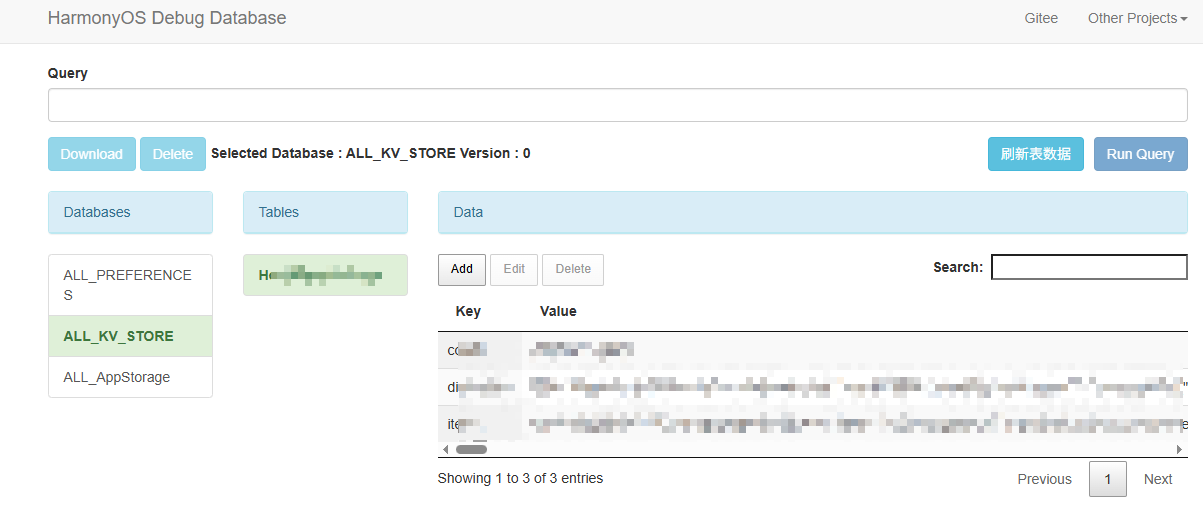
Task: Execute with the Run Query button
Action: pyautogui.click(x=1140, y=154)
